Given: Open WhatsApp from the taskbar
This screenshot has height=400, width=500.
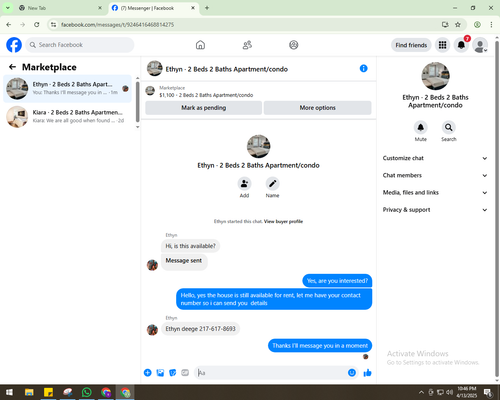Looking at the screenshot, I should [87, 392].
